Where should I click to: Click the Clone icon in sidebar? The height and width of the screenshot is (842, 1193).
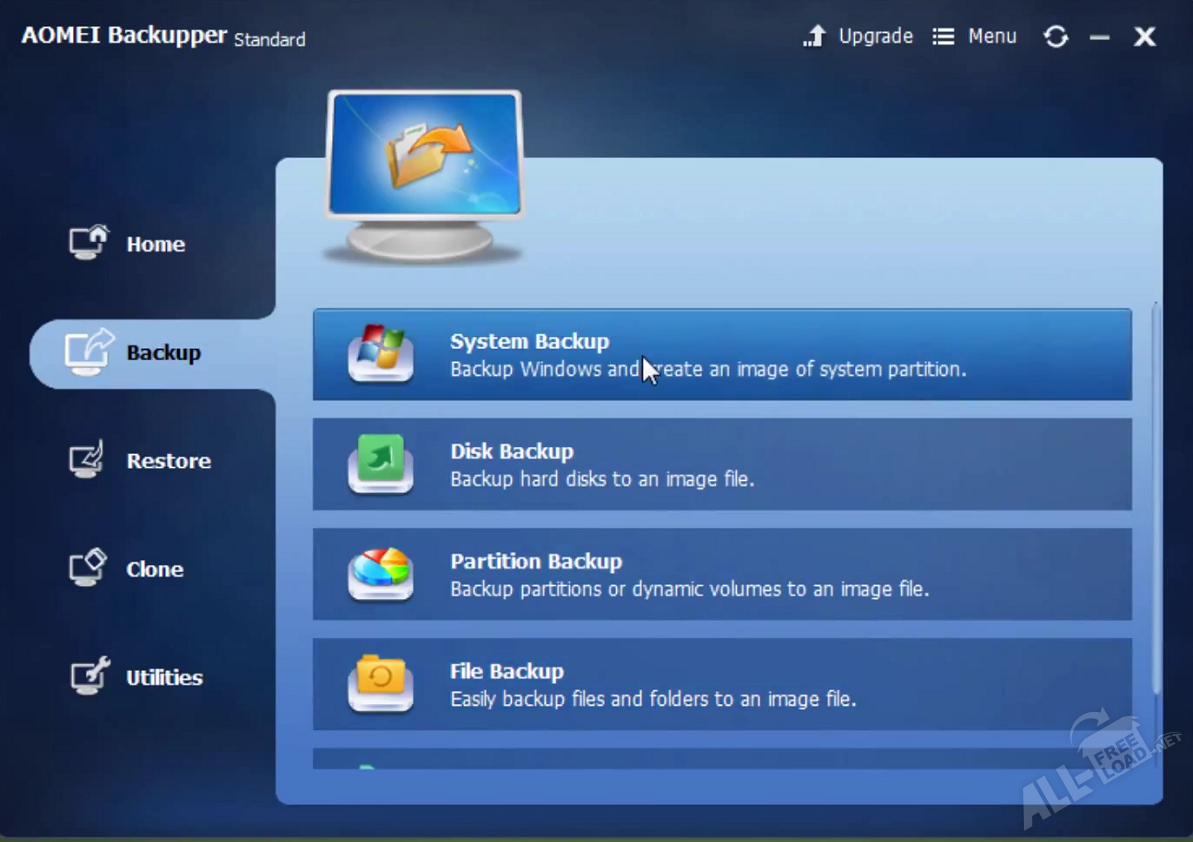click(88, 568)
